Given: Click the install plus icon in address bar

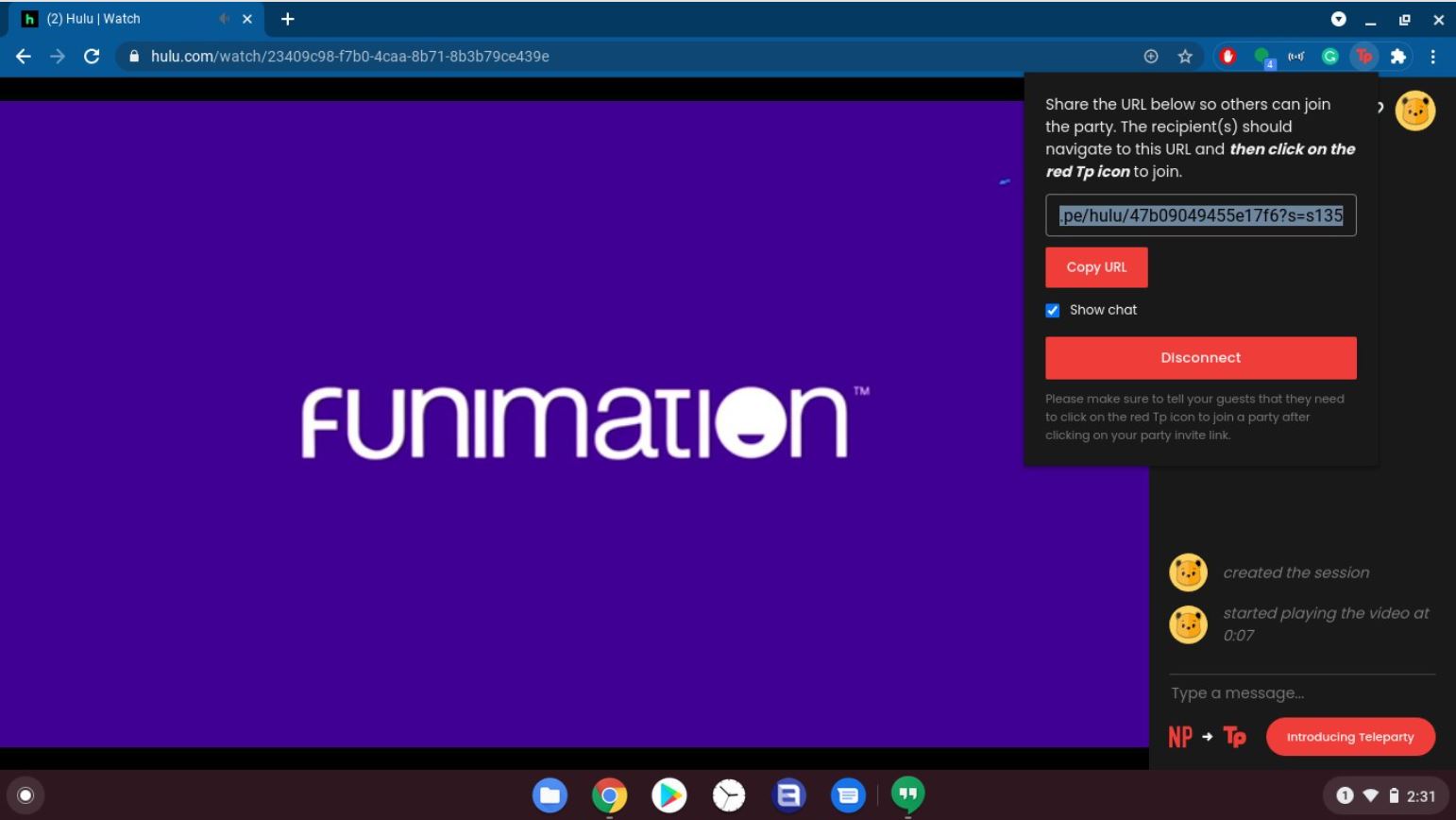Looking at the screenshot, I should pos(1151,57).
